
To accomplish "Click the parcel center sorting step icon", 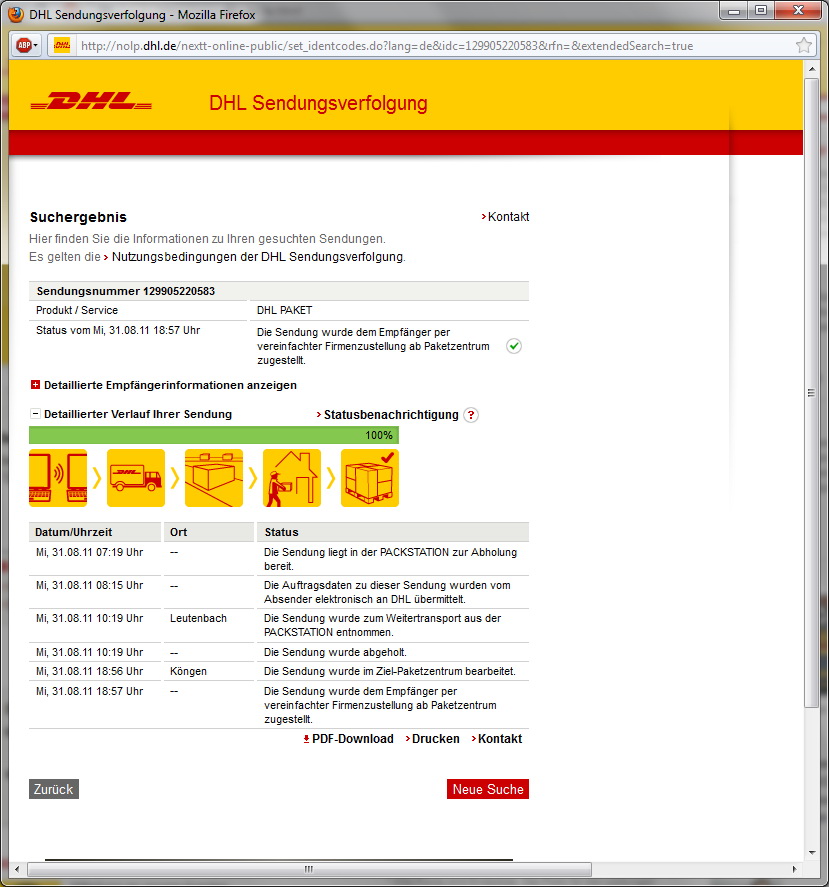I will [x=214, y=478].
